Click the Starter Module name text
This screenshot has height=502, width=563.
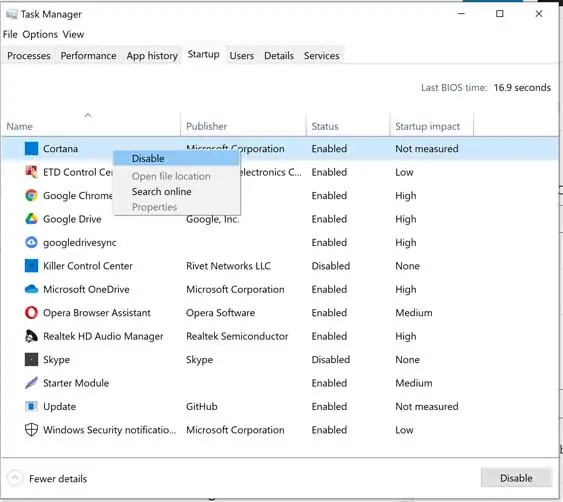(76, 383)
